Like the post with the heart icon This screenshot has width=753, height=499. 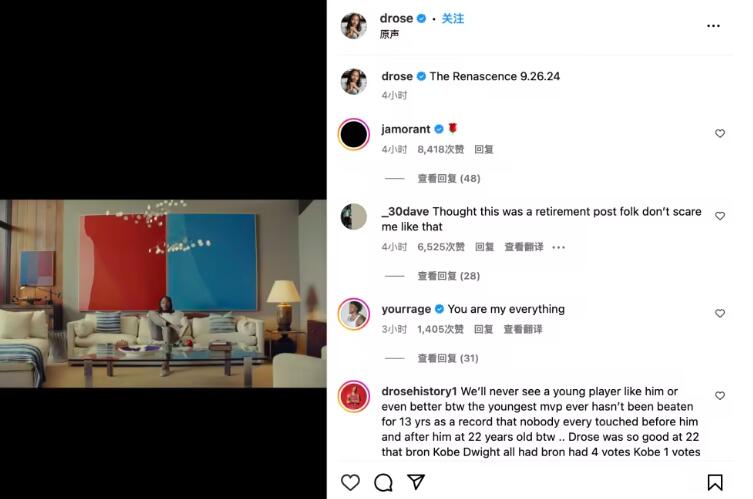(350, 482)
